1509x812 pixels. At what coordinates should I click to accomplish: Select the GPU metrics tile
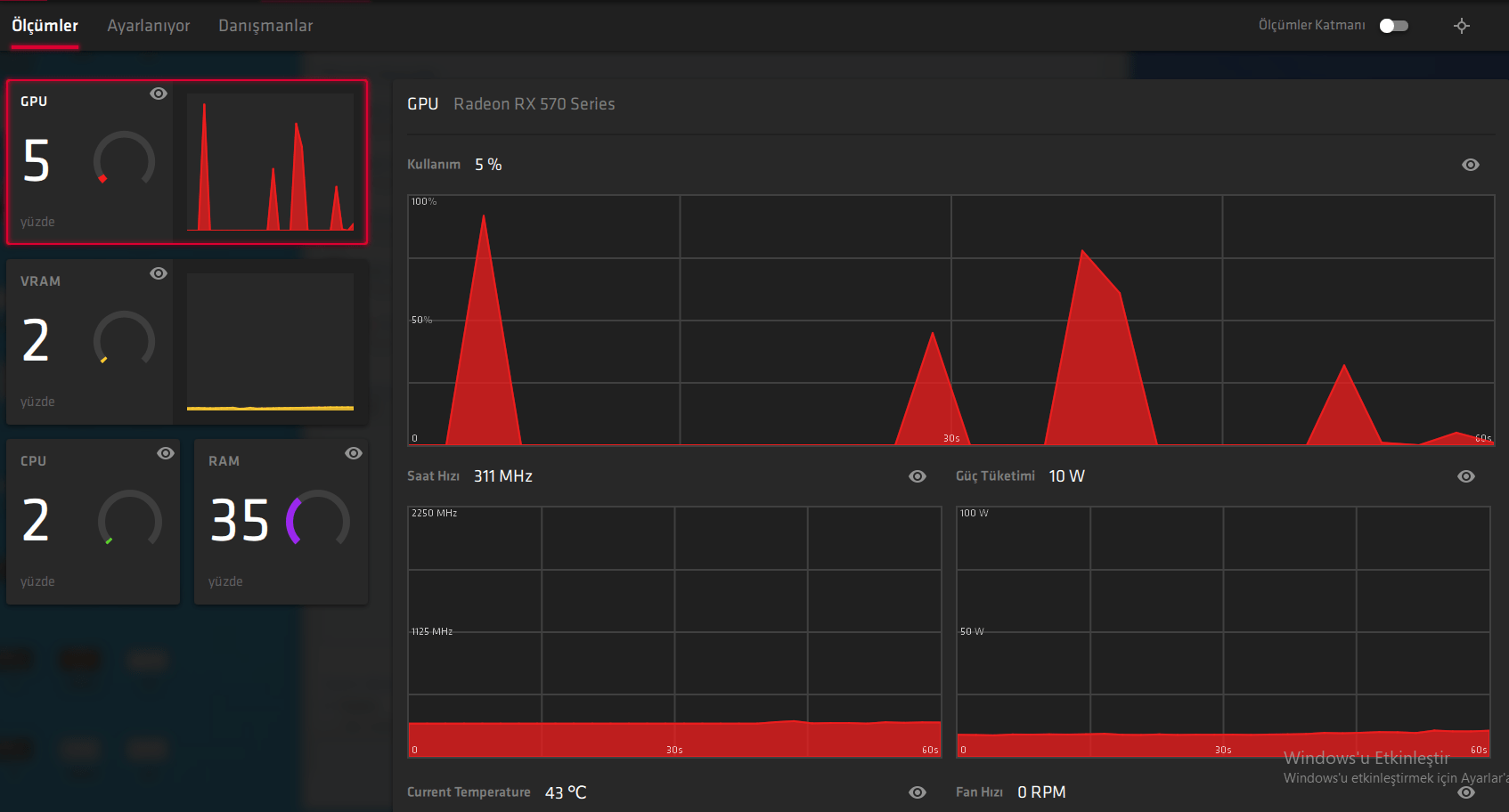187,162
